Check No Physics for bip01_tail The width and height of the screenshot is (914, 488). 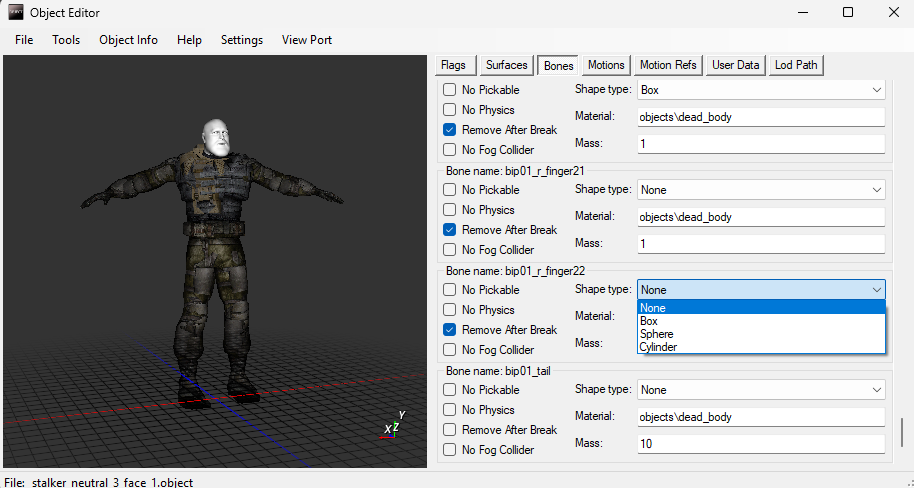click(450, 410)
